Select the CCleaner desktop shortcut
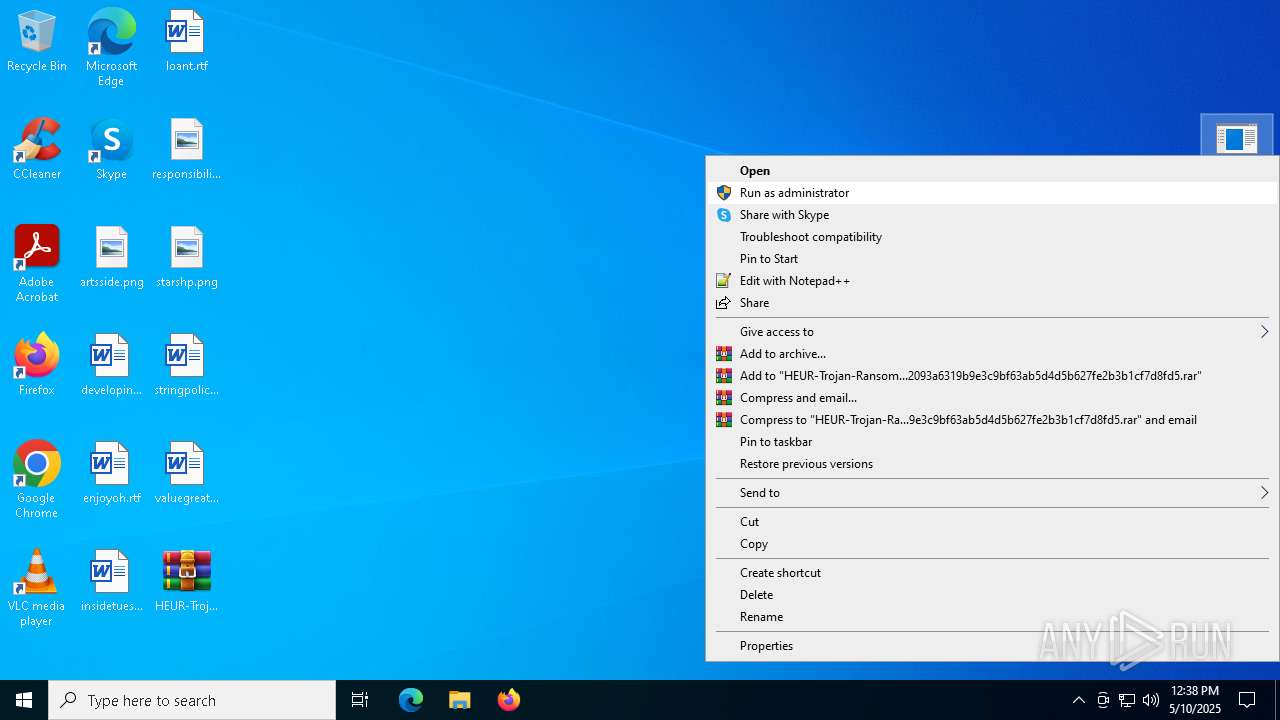 [37, 149]
